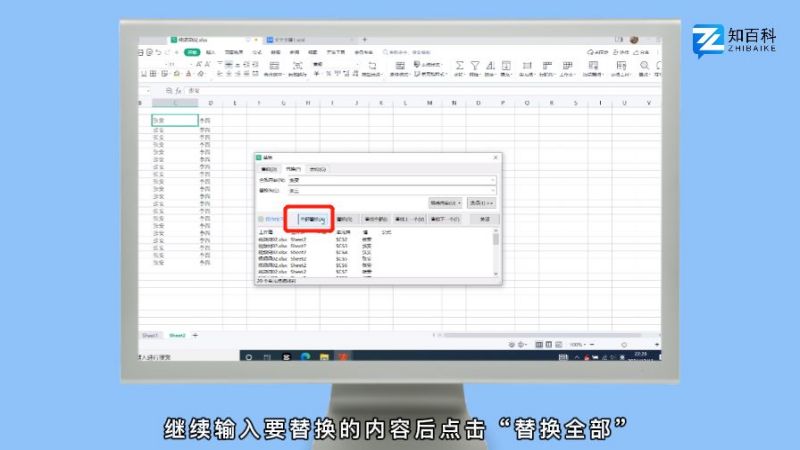Click the Find magnifier icon in ribbon
This screenshot has width=800, height=450.
coord(645,67)
